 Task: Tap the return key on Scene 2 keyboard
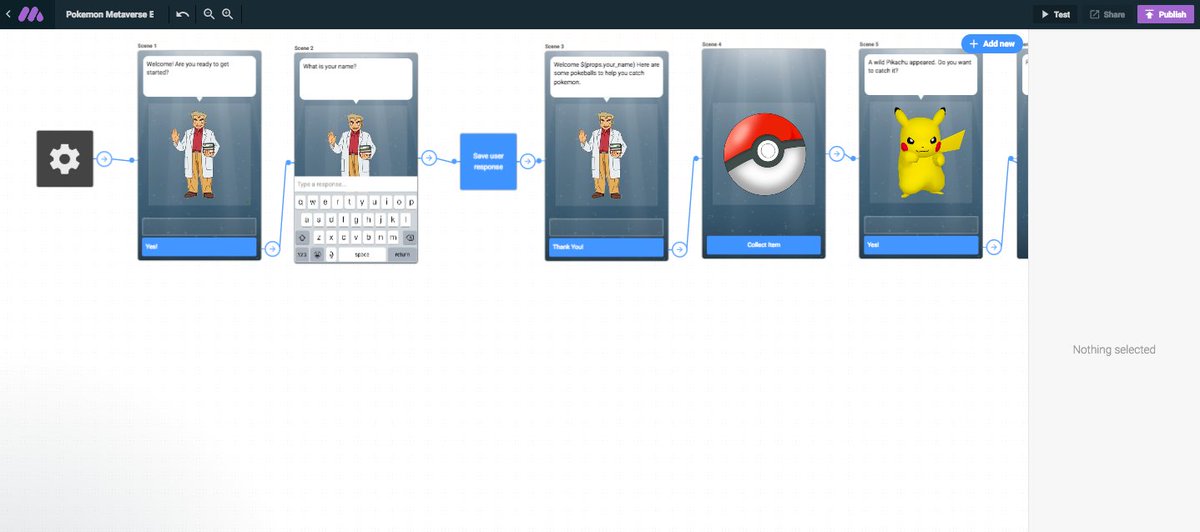pos(402,254)
